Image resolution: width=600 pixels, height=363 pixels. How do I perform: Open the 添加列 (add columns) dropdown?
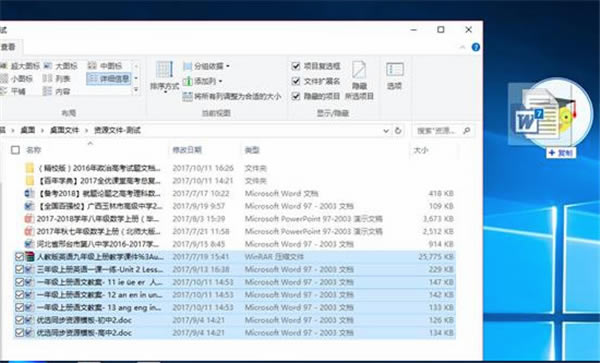pos(203,81)
